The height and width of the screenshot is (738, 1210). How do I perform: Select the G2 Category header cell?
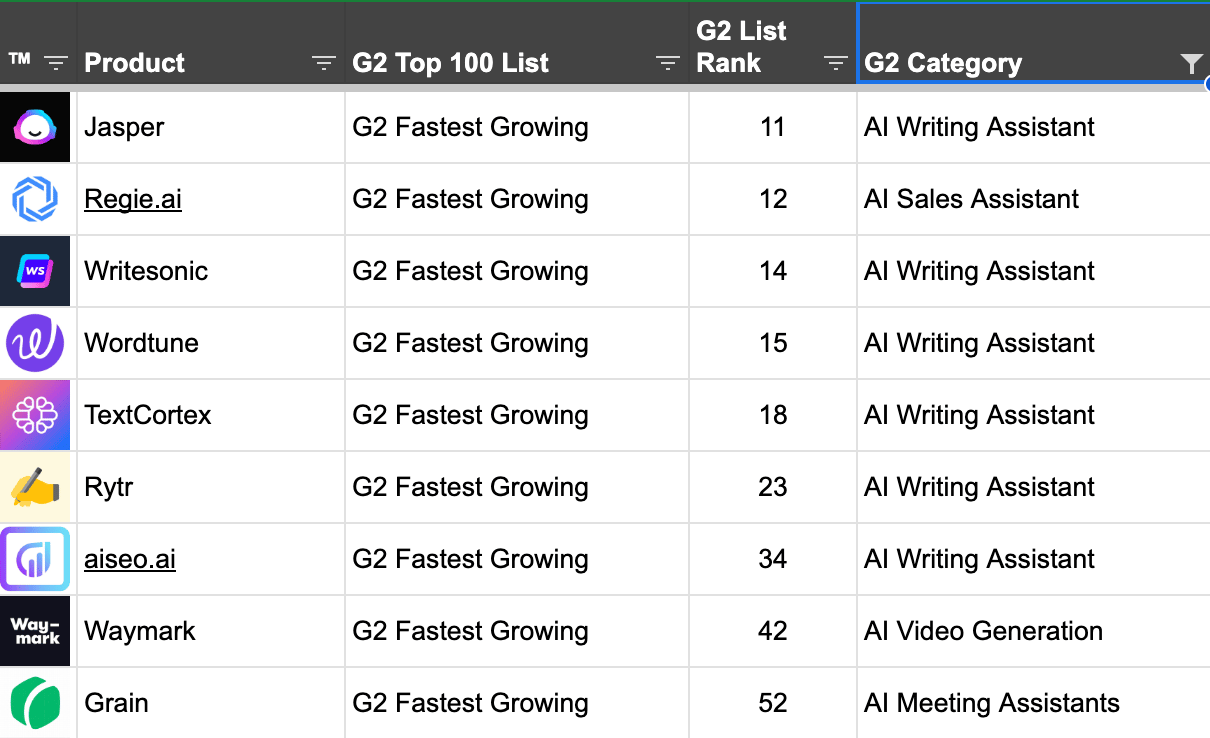coord(1033,42)
